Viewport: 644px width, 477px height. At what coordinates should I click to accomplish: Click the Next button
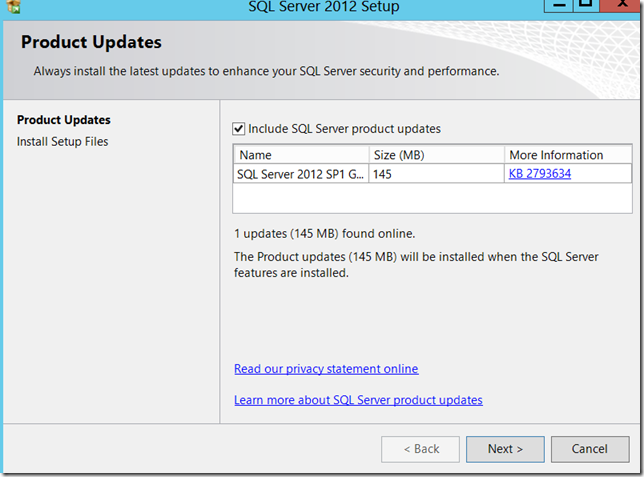[x=505, y=449]
